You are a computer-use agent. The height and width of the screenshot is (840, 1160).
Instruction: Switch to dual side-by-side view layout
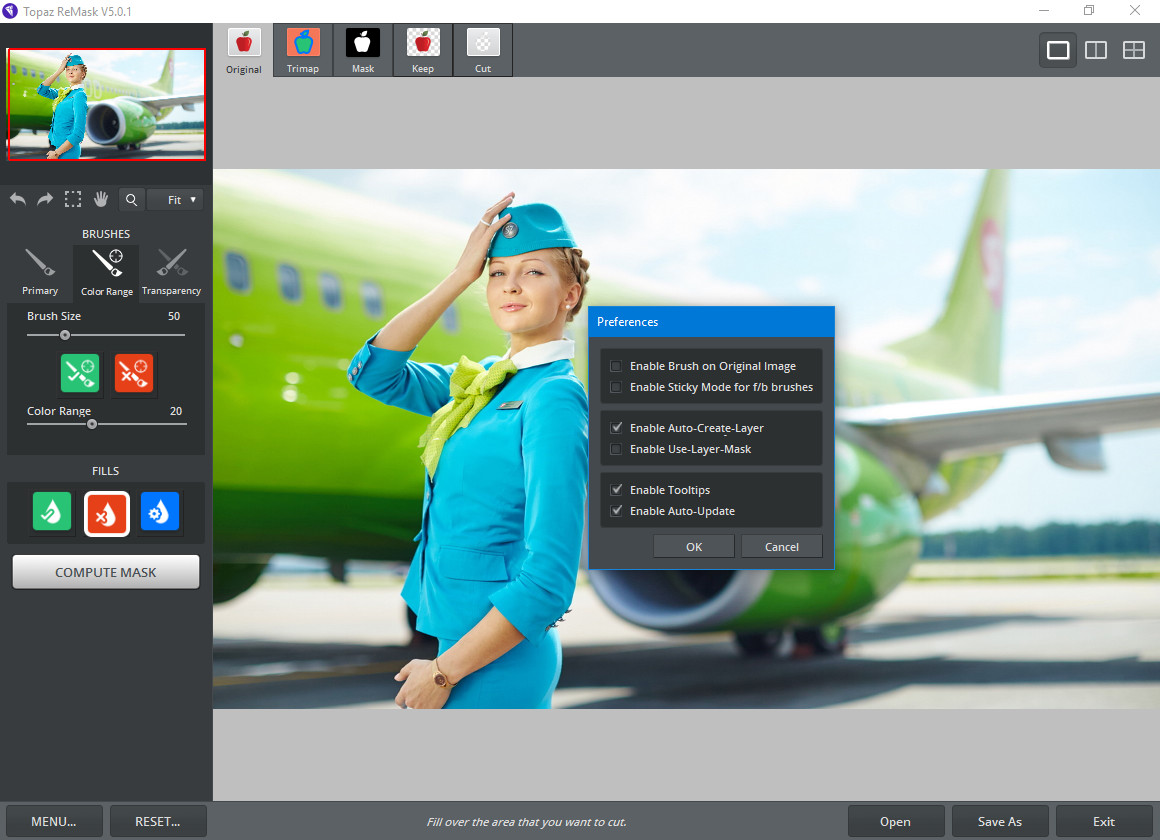click(x=1096, y=50)
